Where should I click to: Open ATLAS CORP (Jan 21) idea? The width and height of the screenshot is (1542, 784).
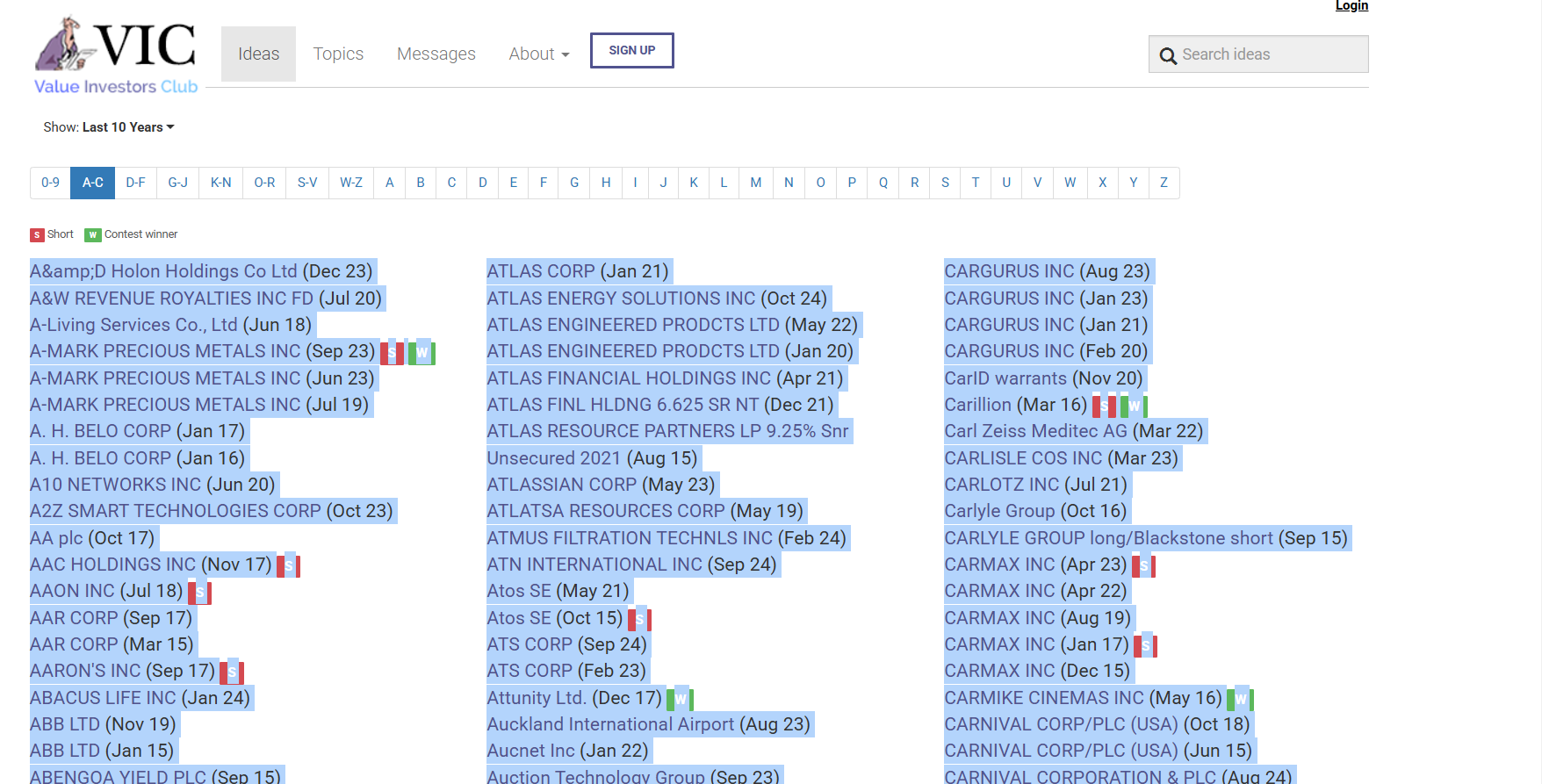[541, 271]
